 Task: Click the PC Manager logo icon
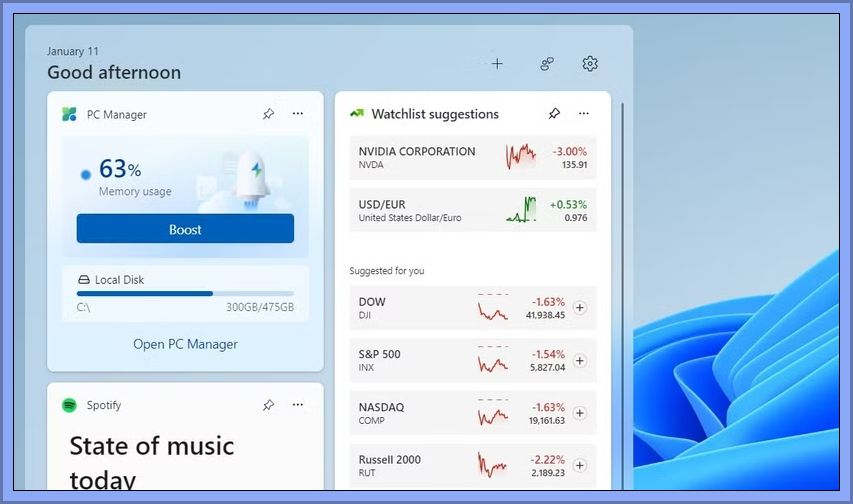pyautogui.click(x=69, y=114)
